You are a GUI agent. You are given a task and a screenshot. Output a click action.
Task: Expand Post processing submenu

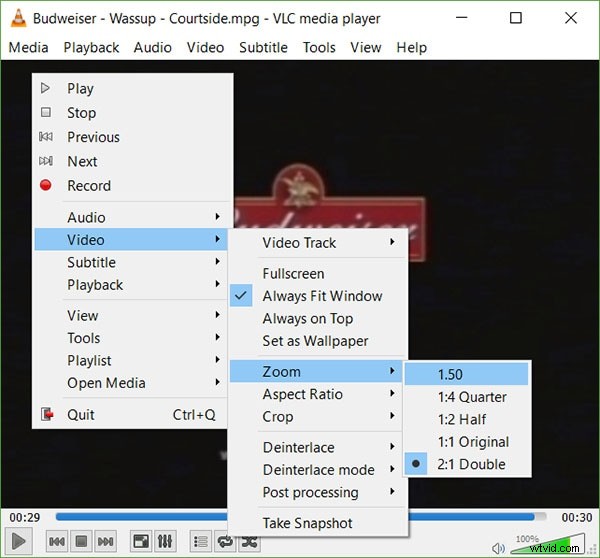pos(317,492)
